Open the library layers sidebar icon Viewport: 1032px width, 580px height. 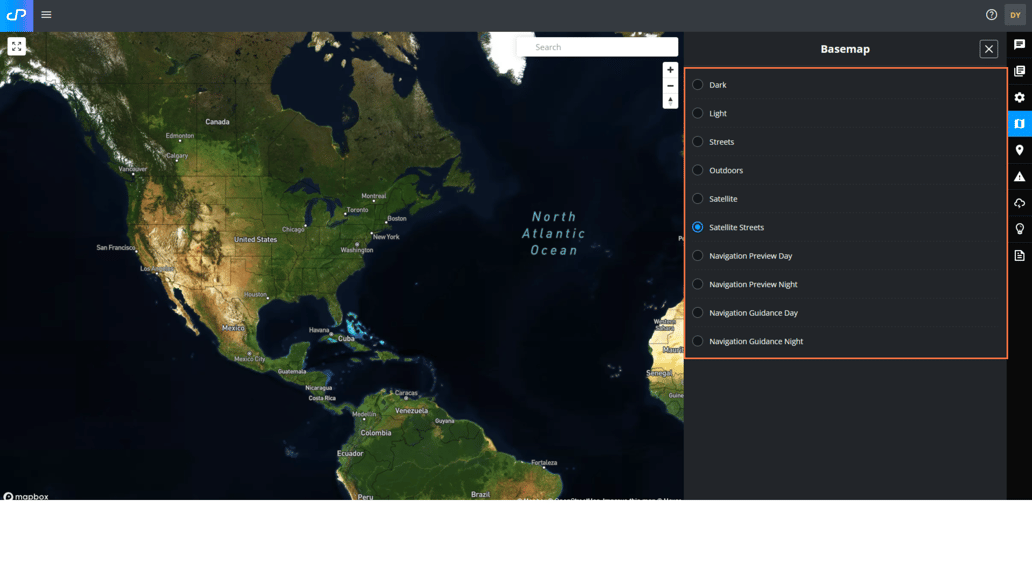point(1019,71)
